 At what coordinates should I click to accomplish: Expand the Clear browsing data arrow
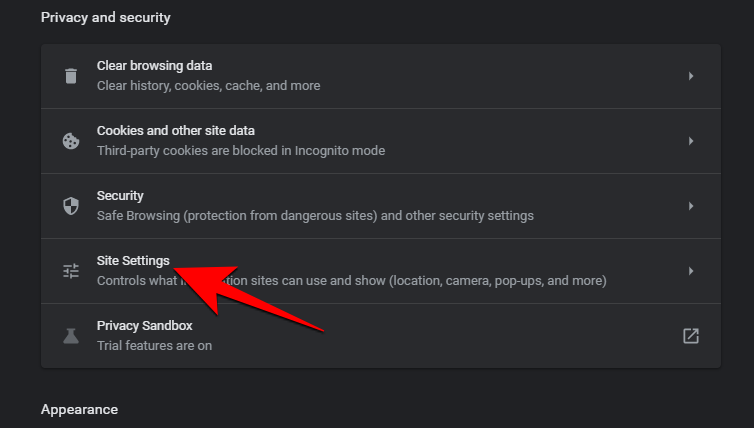(690, 76)
